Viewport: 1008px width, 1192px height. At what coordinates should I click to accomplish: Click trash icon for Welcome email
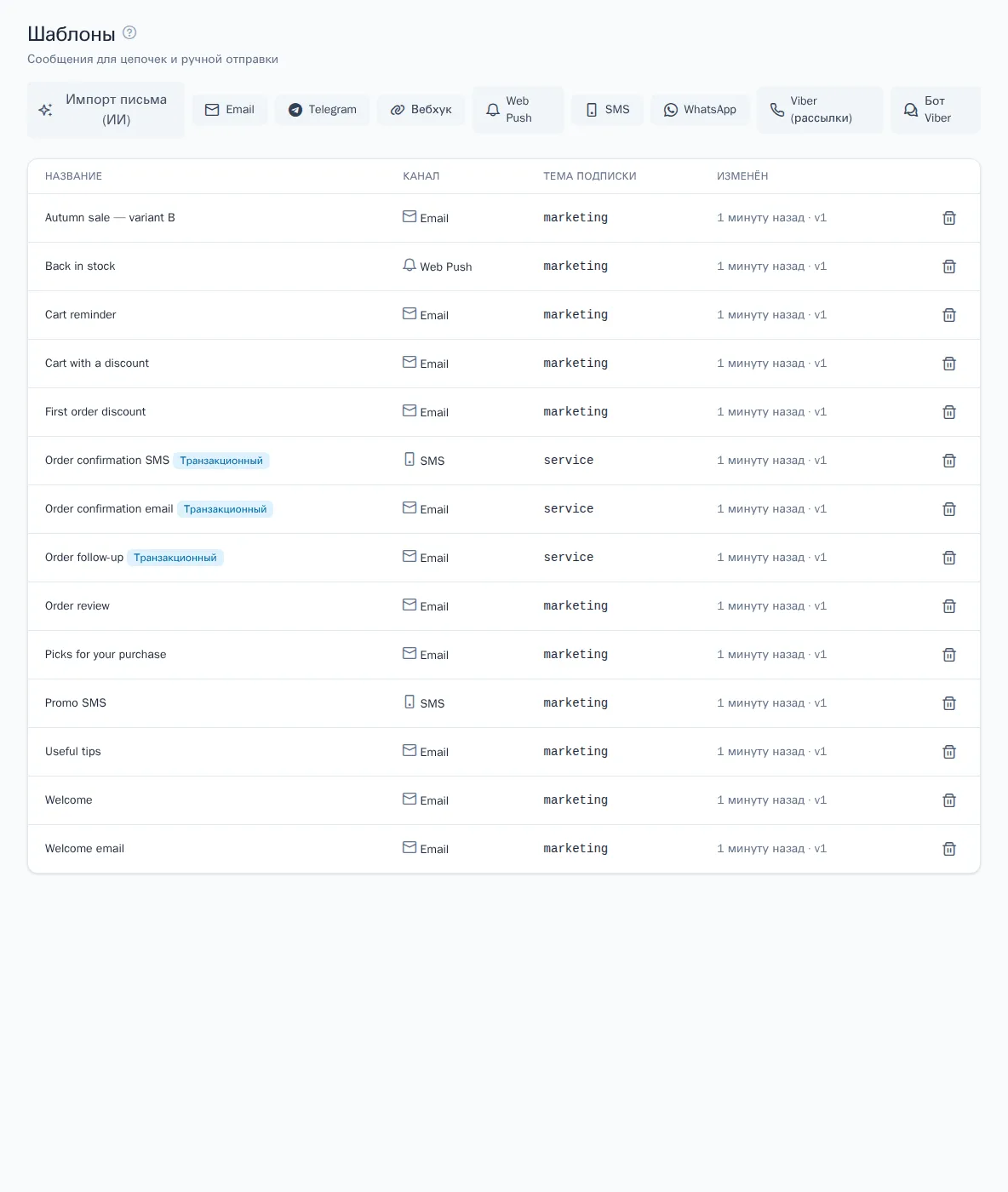pos(949,849)
